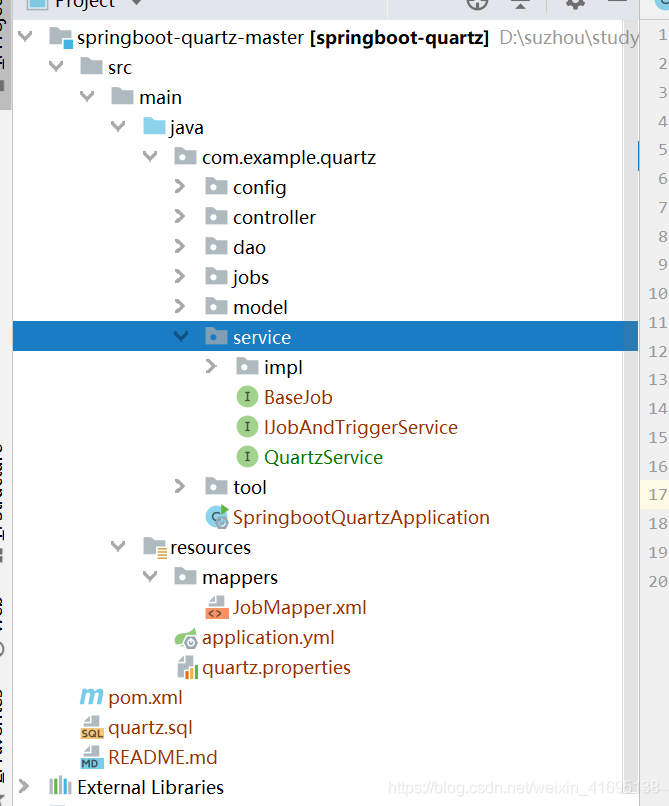Viewport: 669px width, 806px height.
Task: Click the JobMapper.xml file icon
Action: click(217, 607)
